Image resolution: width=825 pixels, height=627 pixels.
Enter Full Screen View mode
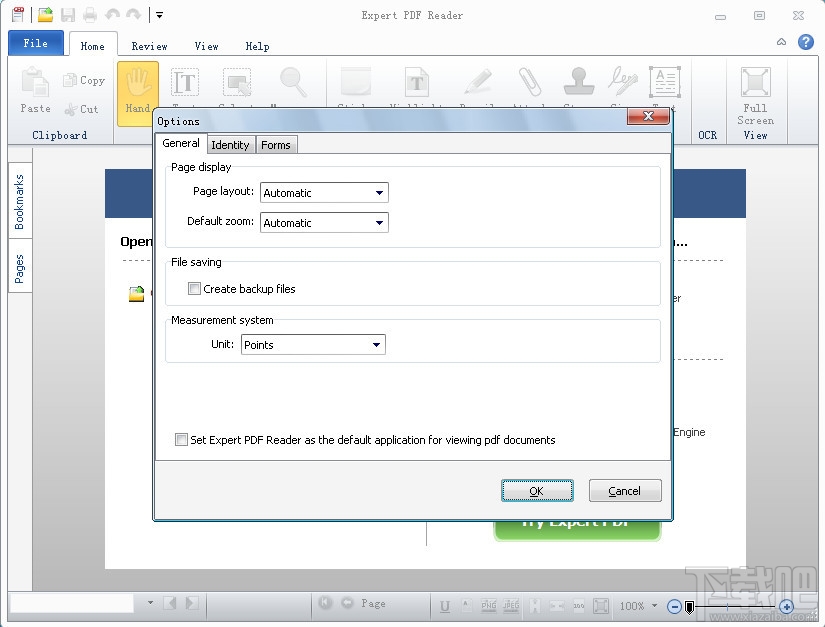pyautogui.click(x=754, y=90)
